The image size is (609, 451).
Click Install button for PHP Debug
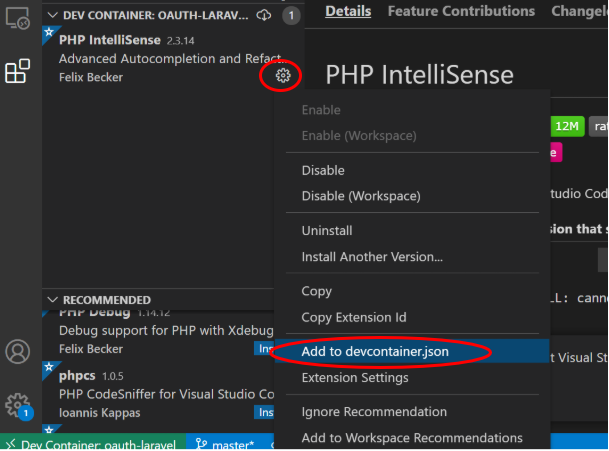coord(264,348)
